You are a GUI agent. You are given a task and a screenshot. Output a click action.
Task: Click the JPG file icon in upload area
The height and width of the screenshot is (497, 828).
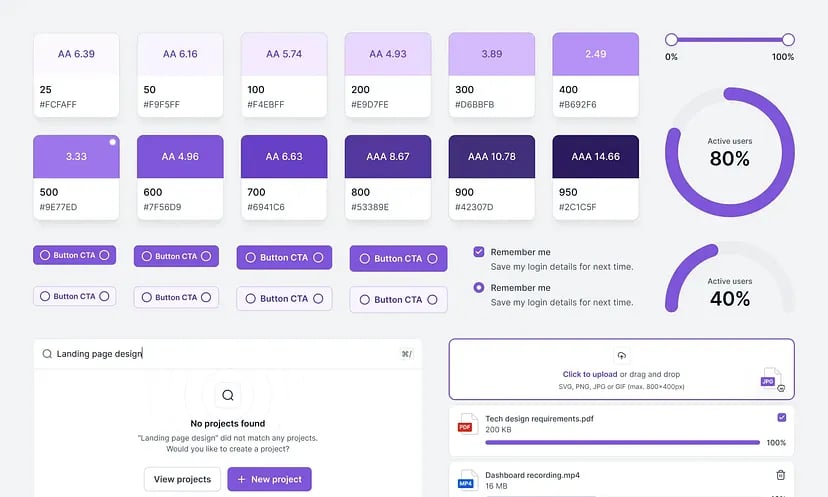tap(769, 379)
